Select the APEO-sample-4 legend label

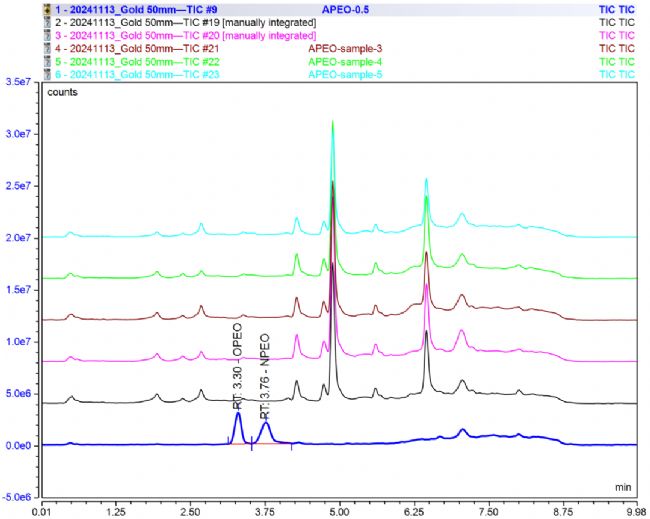point(345,61)
